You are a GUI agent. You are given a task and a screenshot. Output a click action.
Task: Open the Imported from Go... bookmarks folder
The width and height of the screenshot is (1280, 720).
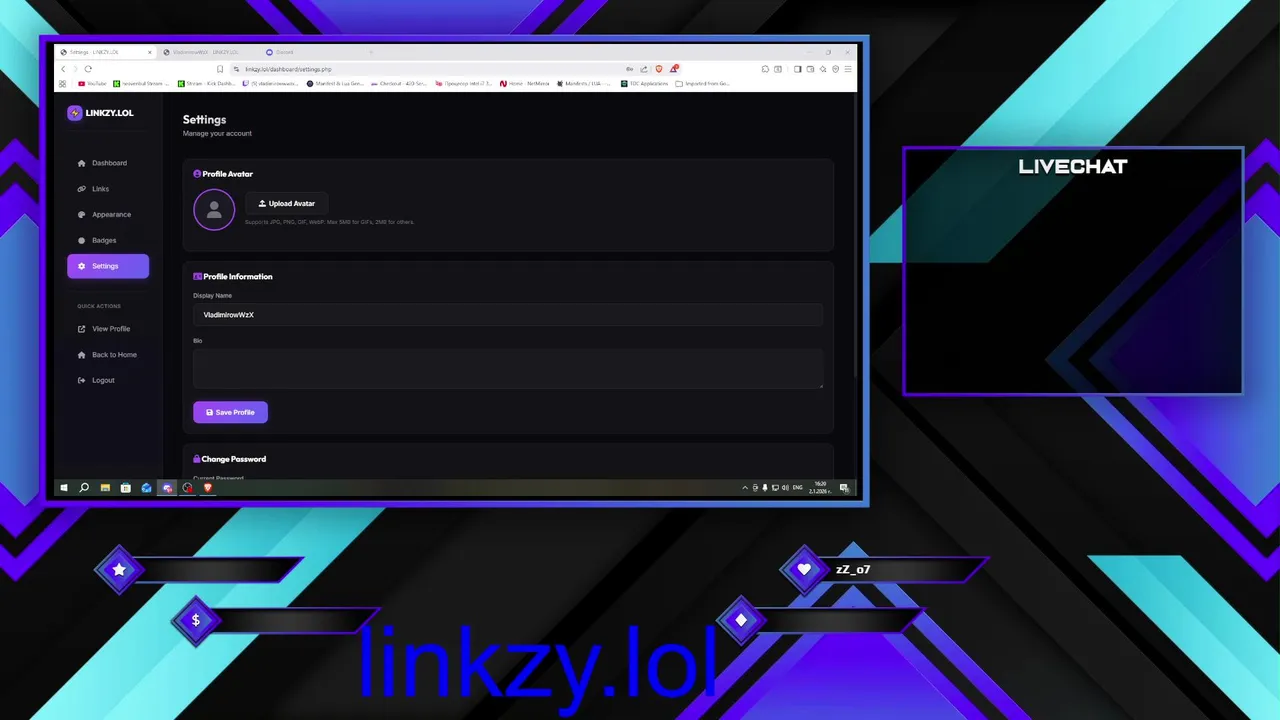tap(703, 84)
